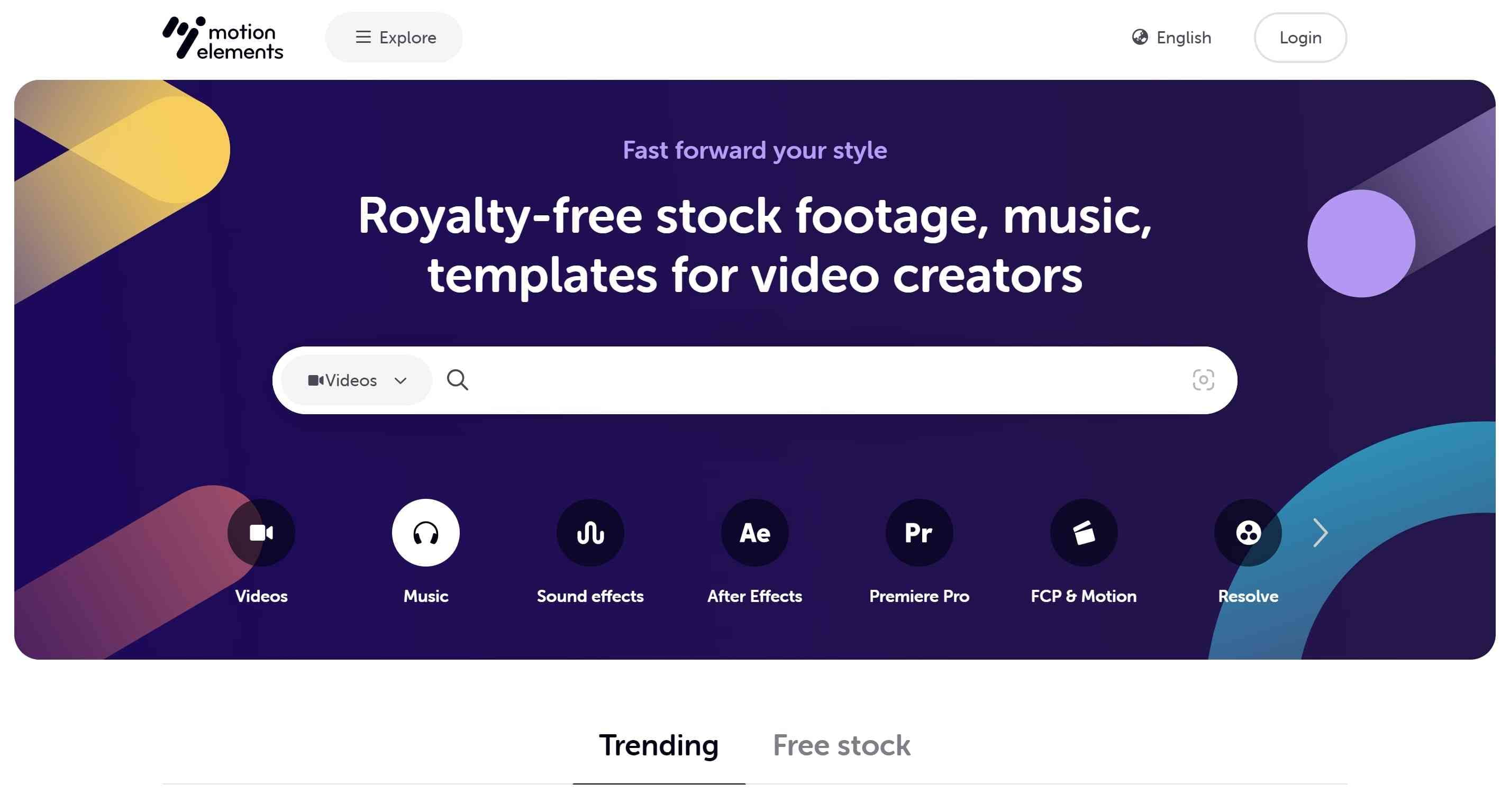Open the FCP & Motion section

pos(1084,533)
